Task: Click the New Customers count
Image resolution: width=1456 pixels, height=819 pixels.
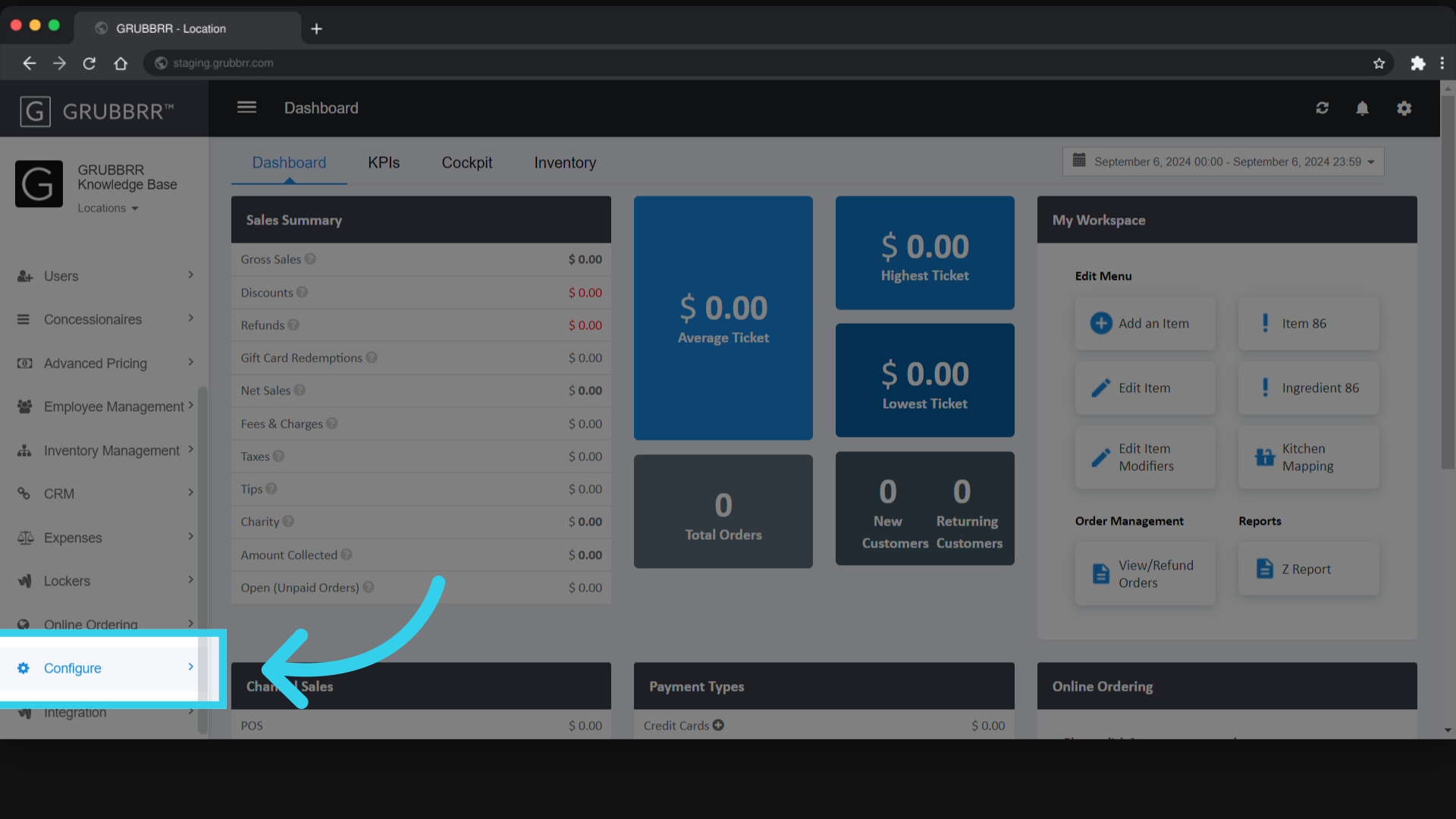Action: coord(888,491)
